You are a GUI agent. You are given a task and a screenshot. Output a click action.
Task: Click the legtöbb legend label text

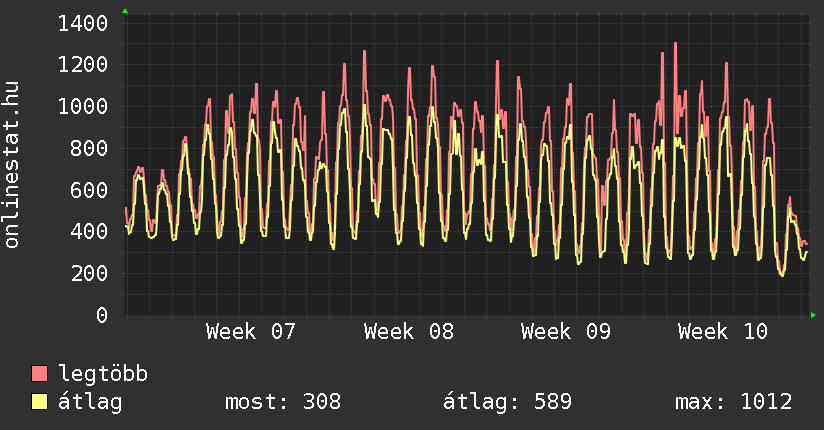tap(103, 374)
